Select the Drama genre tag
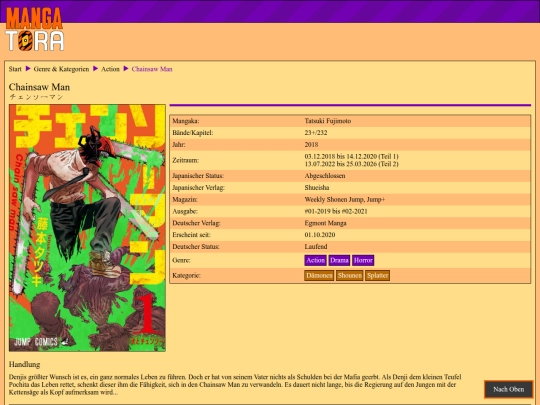Image resolution: width=540 pixels, height=405 pixels. (x=339, y=260)
